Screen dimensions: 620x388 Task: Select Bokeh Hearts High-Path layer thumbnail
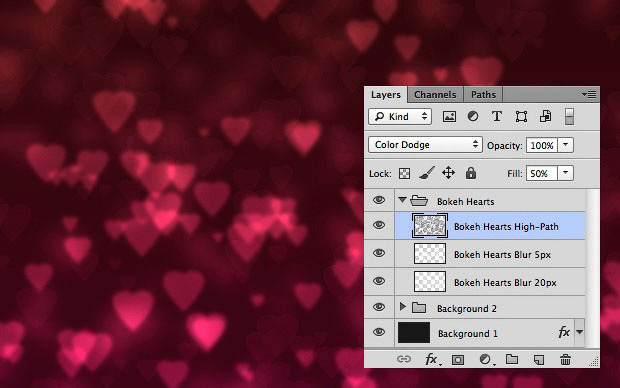(429, 225)
